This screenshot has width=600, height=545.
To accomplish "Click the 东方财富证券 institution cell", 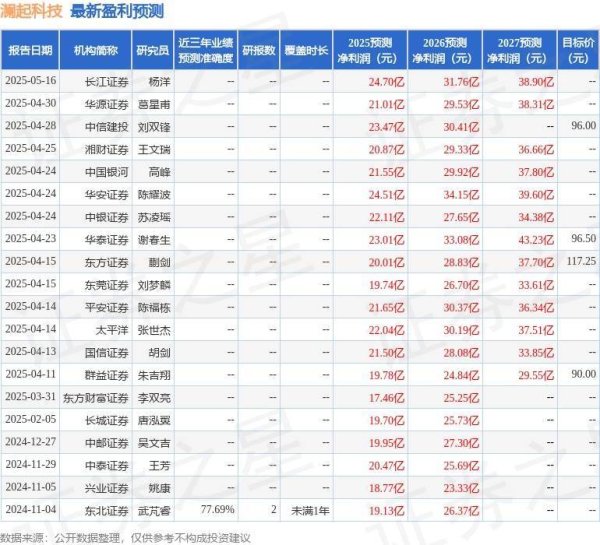I will 96,398.
